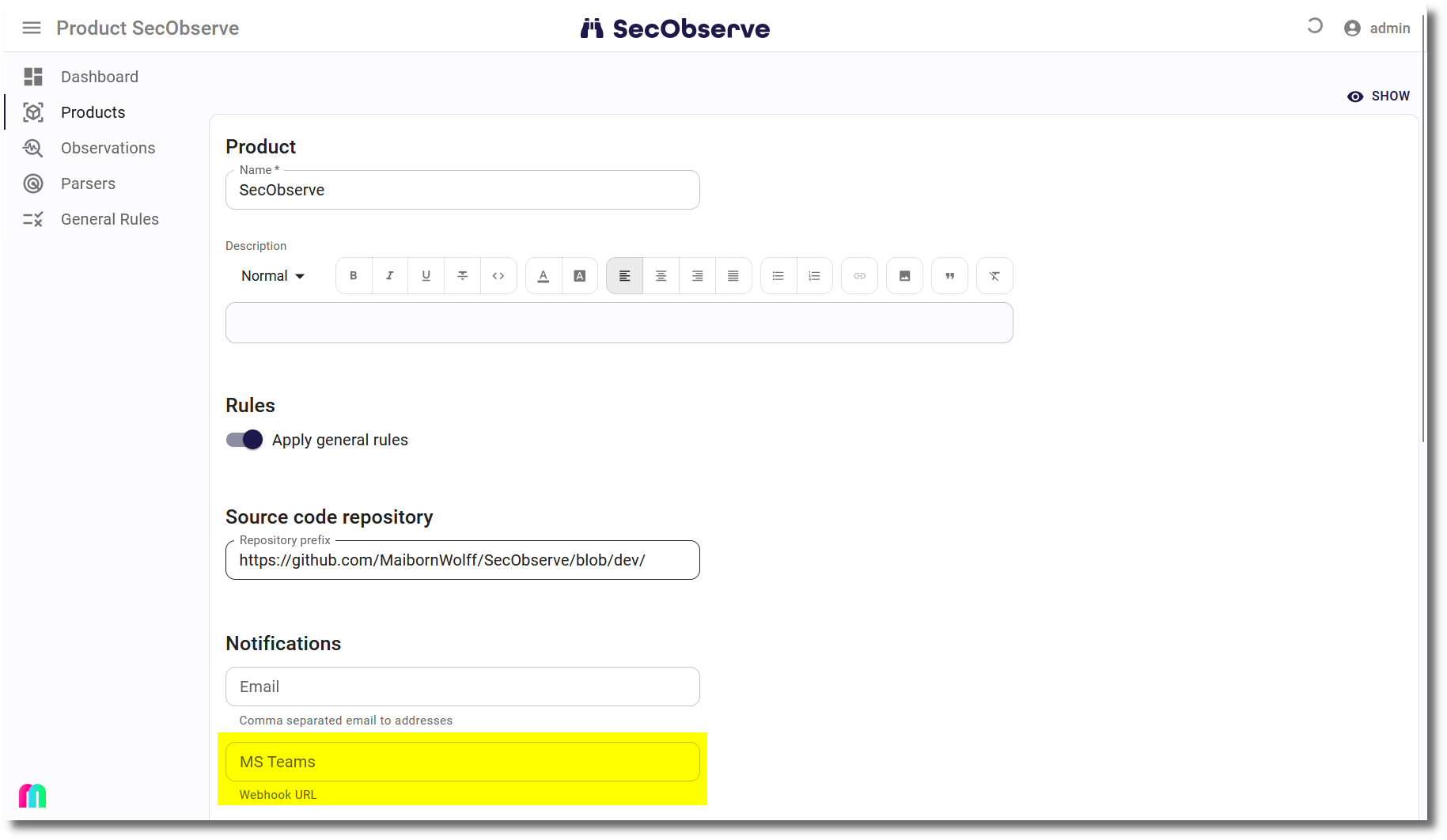Switch to Show view of product

(x=1378, y=96)
